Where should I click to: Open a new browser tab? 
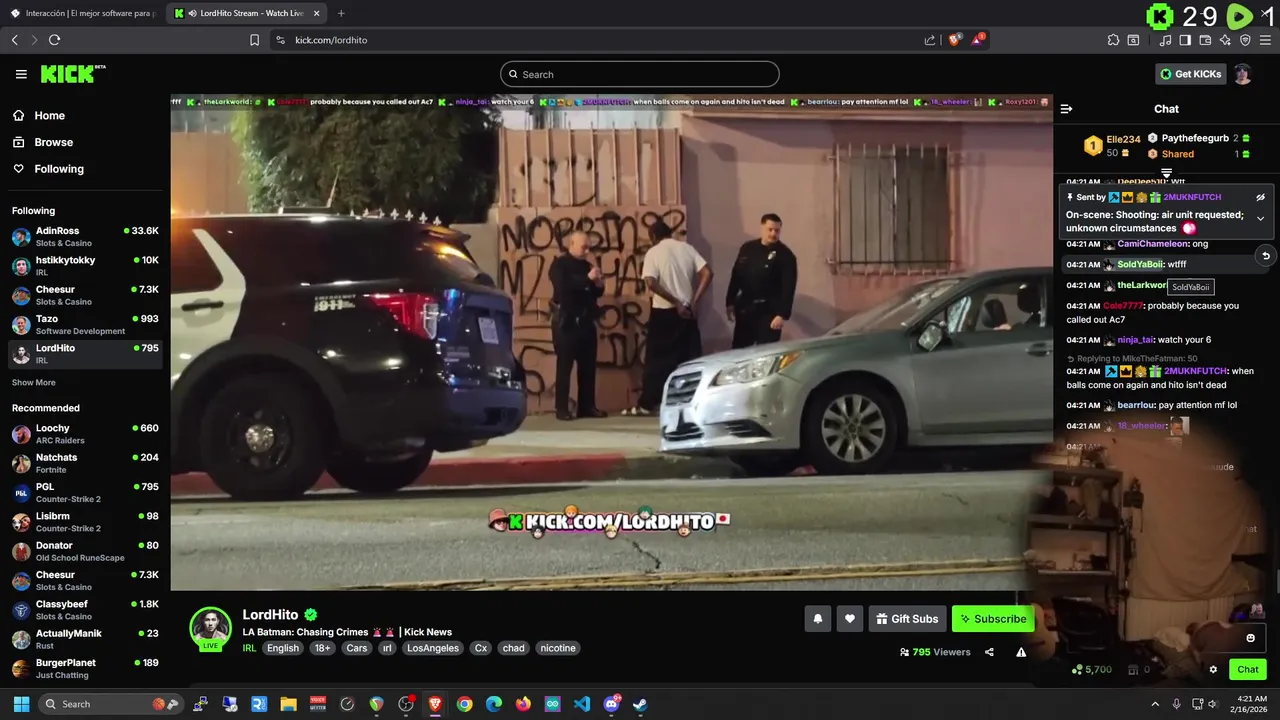[x=341, y=13]
